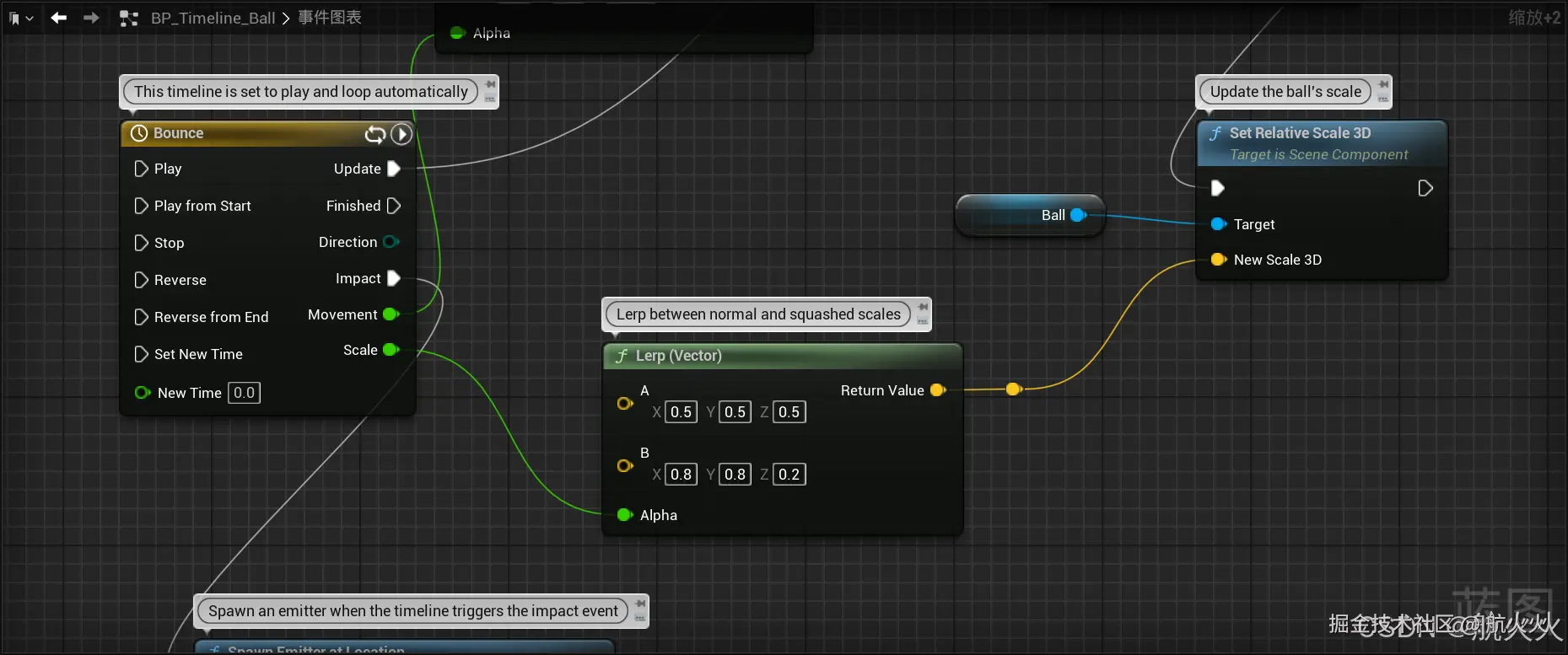Image resolution: width=1568 pixels, height=655 pixels.
Task: Toggle pin on Update ball's scale comment
Action: (x=1383, y=84)
